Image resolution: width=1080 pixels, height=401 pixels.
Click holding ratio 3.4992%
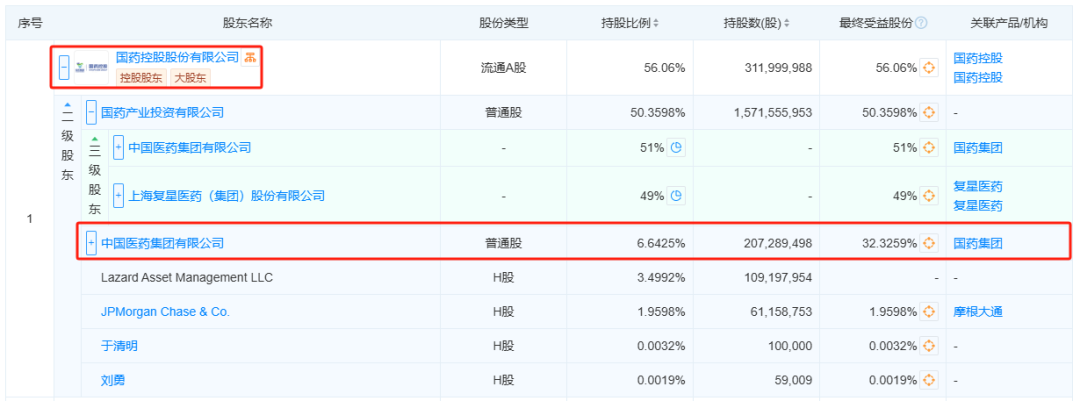[661, 278]
